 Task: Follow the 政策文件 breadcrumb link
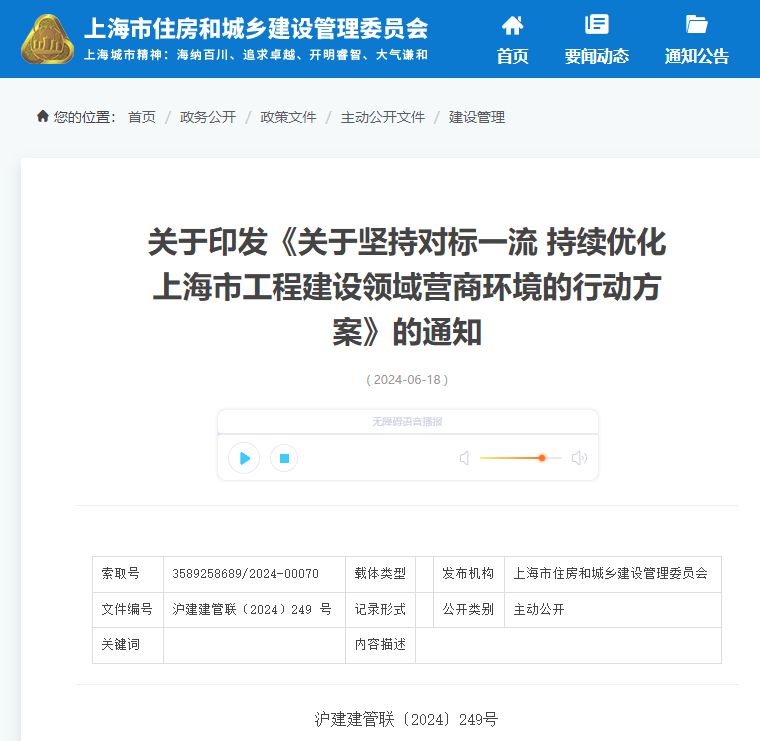(288, 117)
